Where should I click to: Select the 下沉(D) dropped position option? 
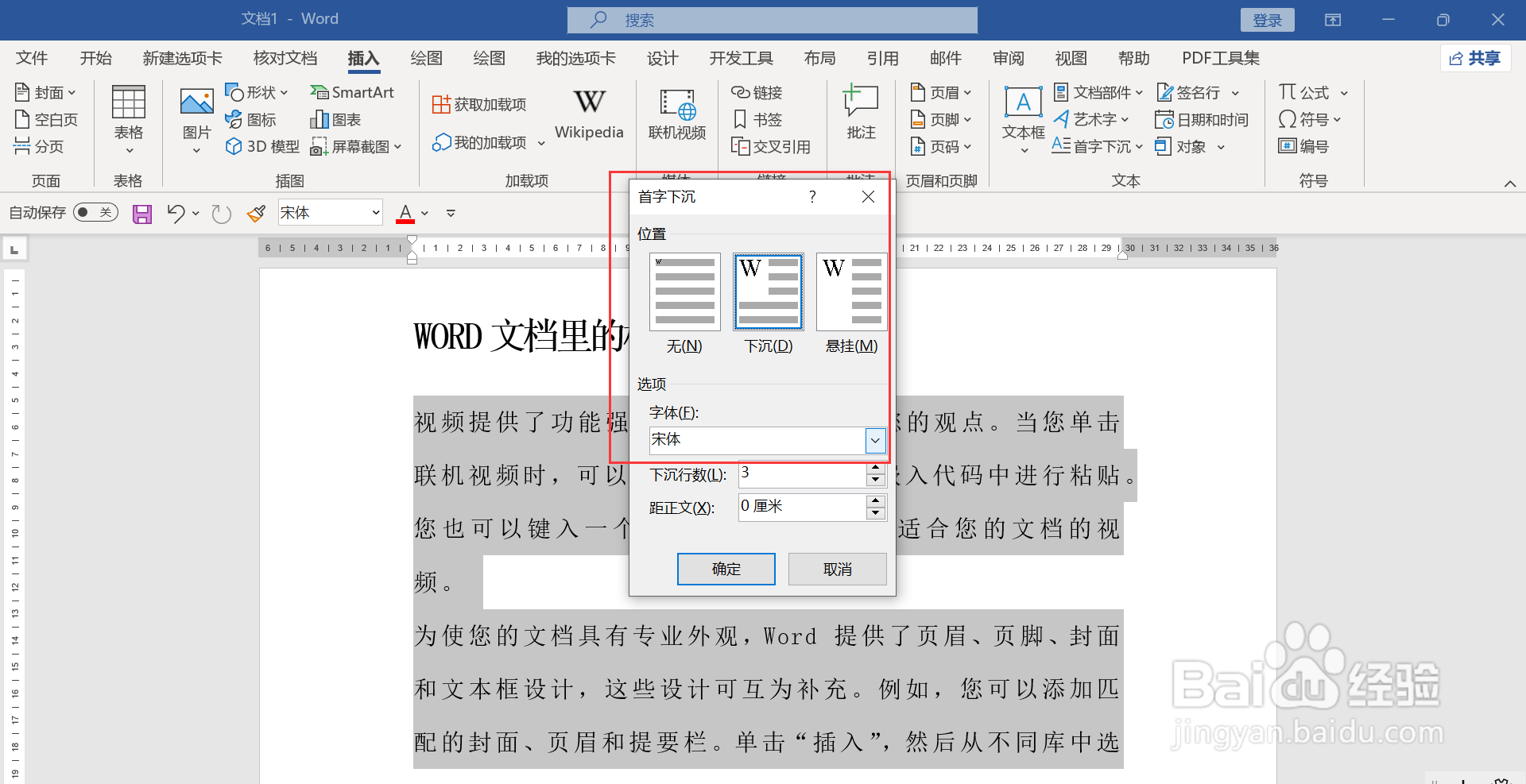tap(768, 292)
